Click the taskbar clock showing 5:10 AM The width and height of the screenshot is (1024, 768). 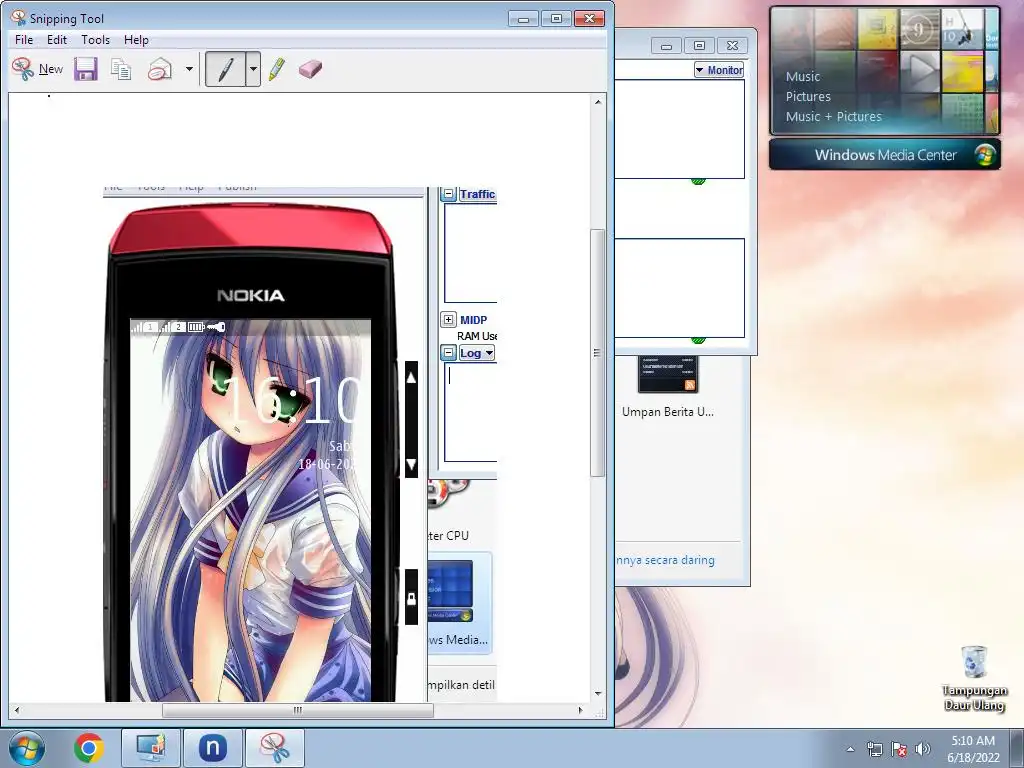(x=973, y=749)
